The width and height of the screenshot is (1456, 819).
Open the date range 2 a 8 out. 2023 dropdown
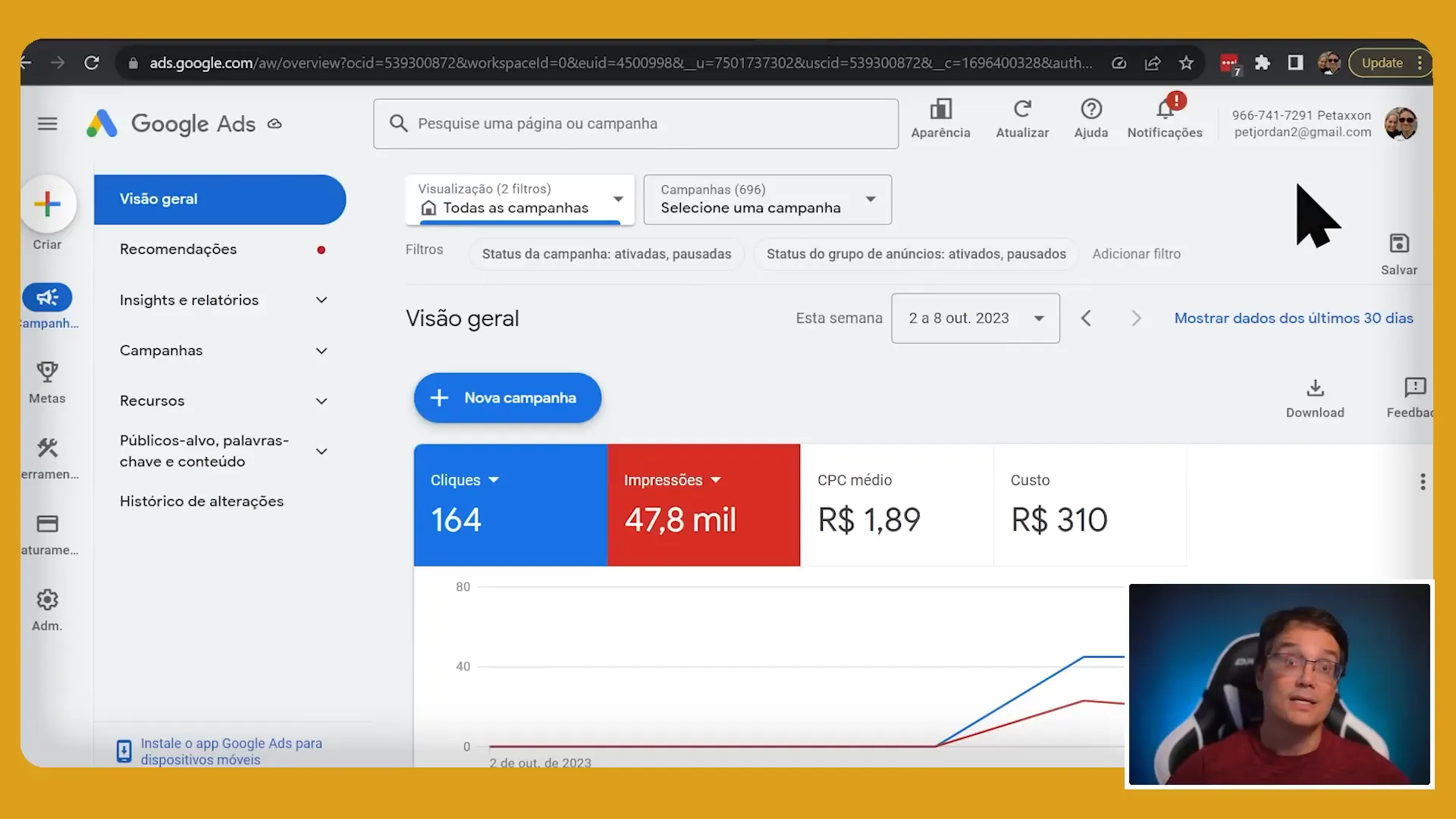pyautogui.click(x=975, y=318)
